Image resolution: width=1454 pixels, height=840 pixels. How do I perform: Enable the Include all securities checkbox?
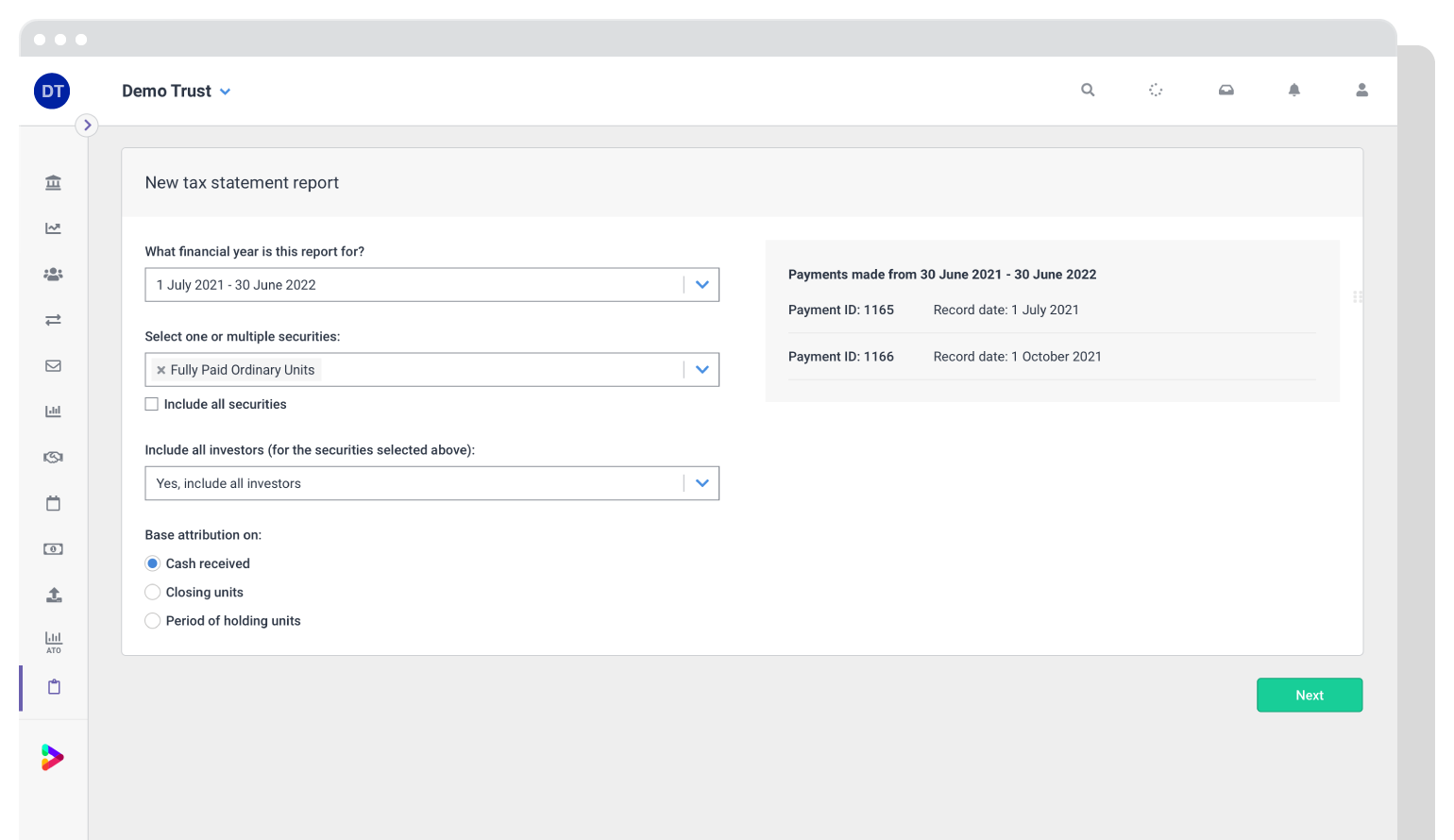pyautogui.click(x=152, y=404)
